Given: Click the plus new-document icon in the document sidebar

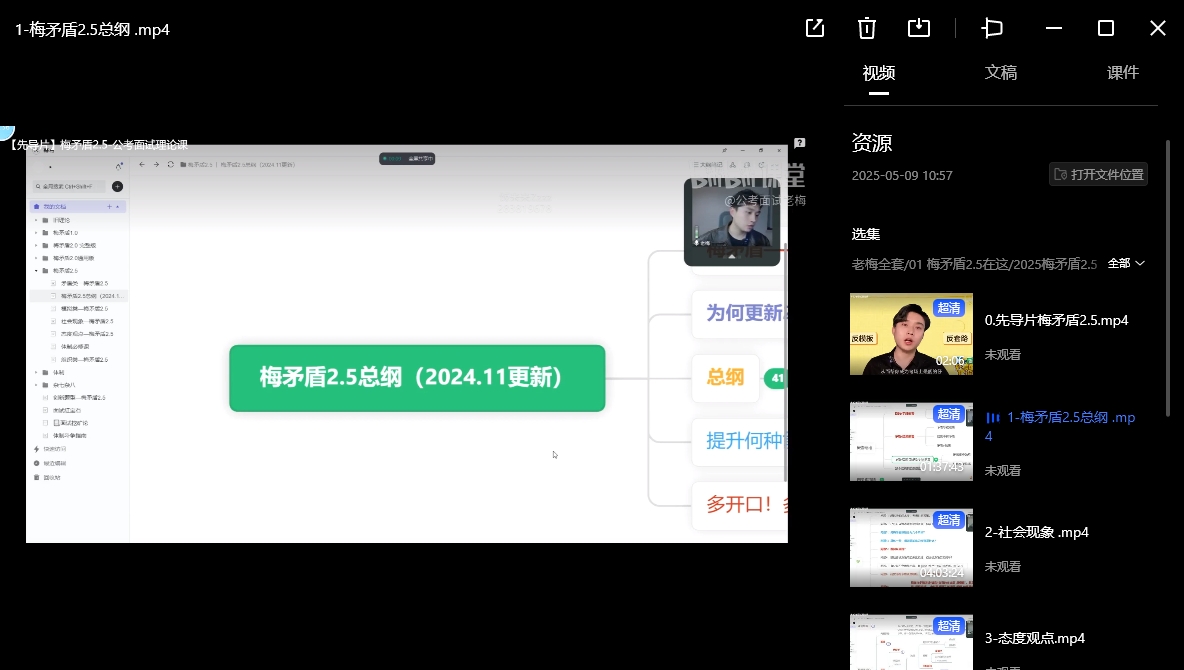Looking at the screenshot, I should tap(115, 185).
